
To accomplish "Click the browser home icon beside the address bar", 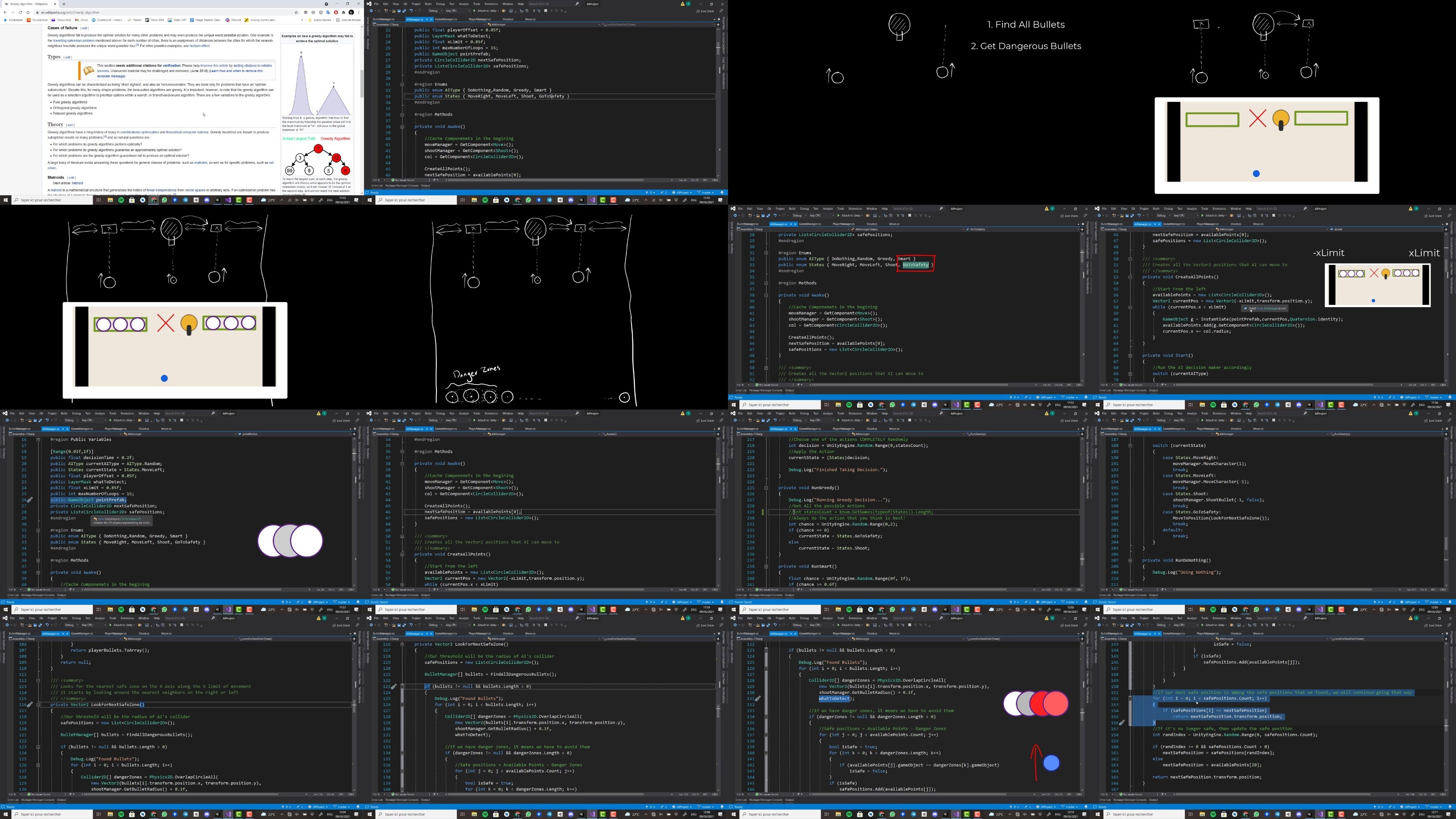I will (x=28, y=12).
